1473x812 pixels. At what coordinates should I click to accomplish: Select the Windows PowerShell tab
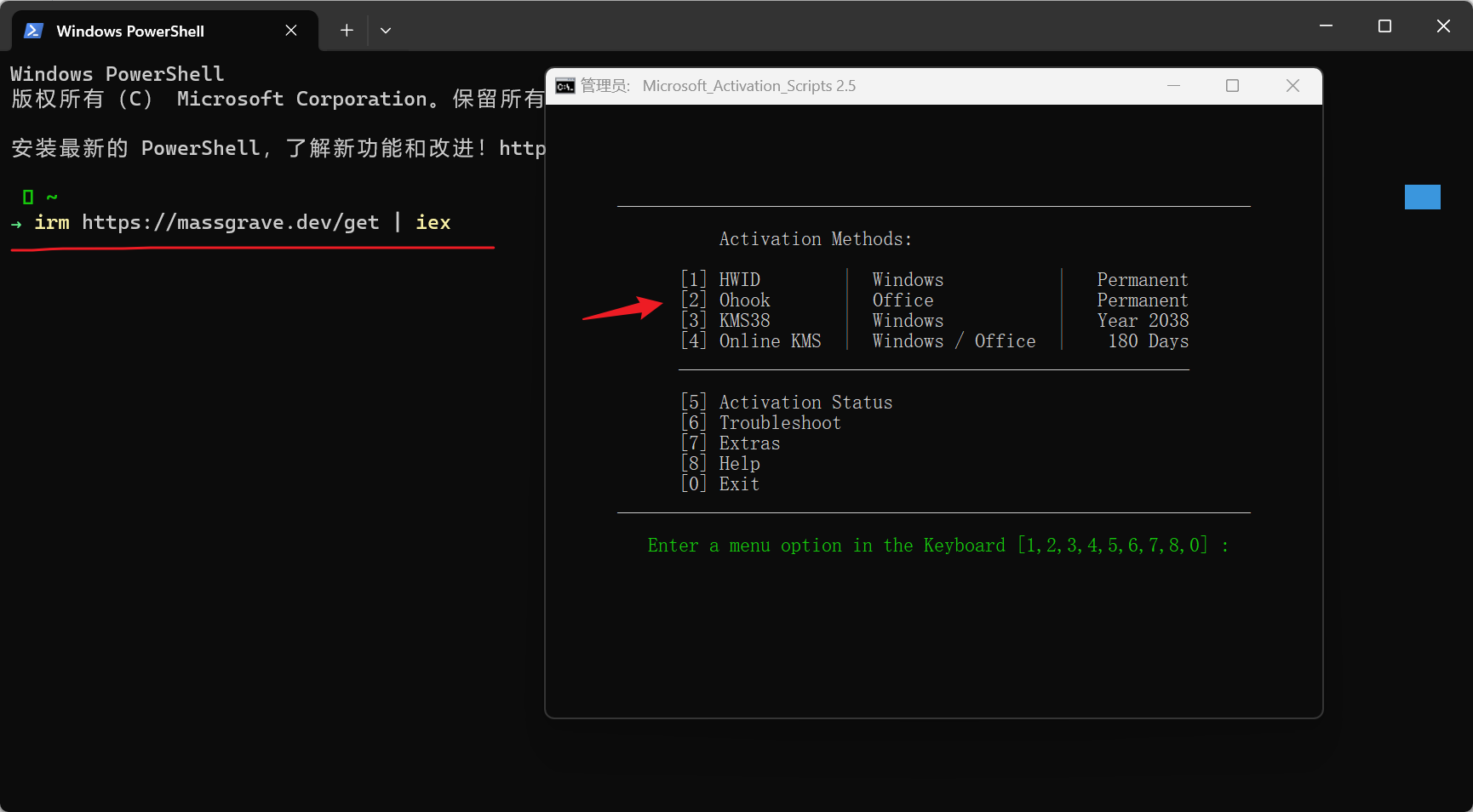tap(130, 31)
